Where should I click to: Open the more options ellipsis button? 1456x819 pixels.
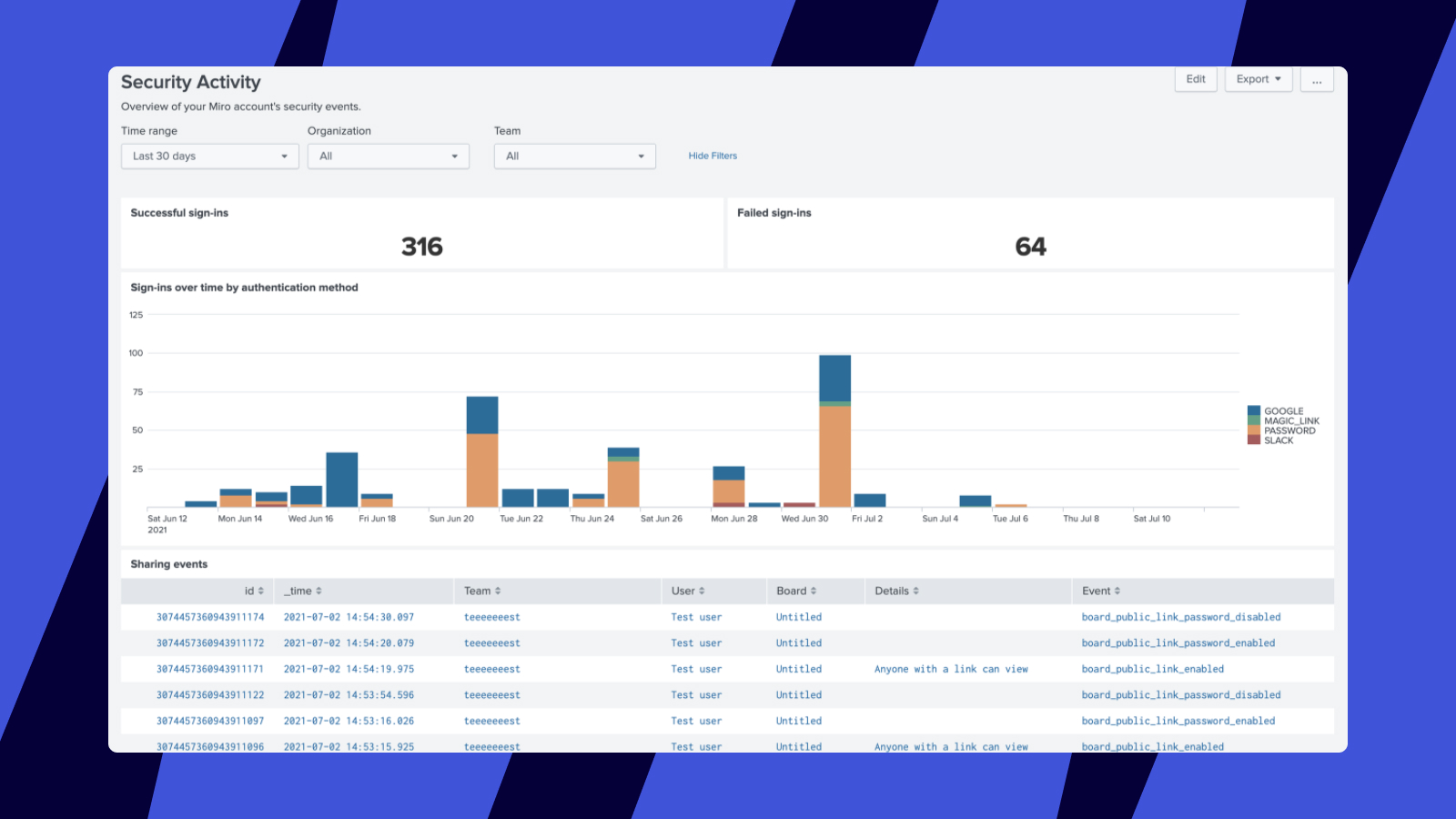pos(1317,80)
